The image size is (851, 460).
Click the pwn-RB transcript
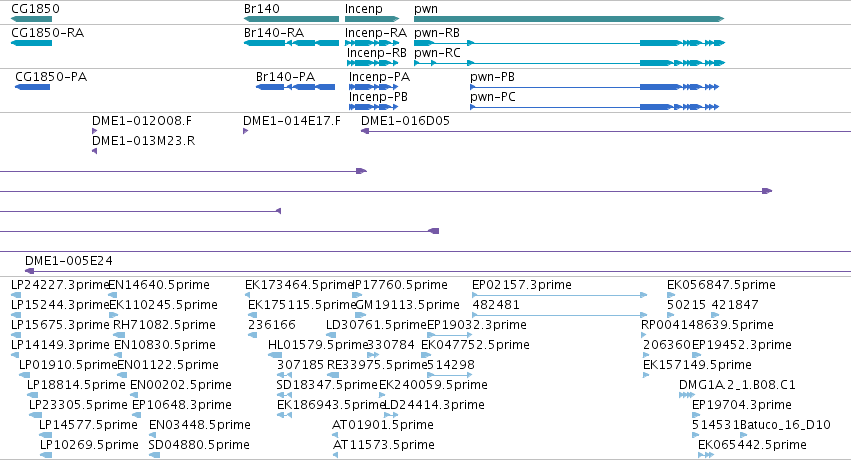pos(569,43)
